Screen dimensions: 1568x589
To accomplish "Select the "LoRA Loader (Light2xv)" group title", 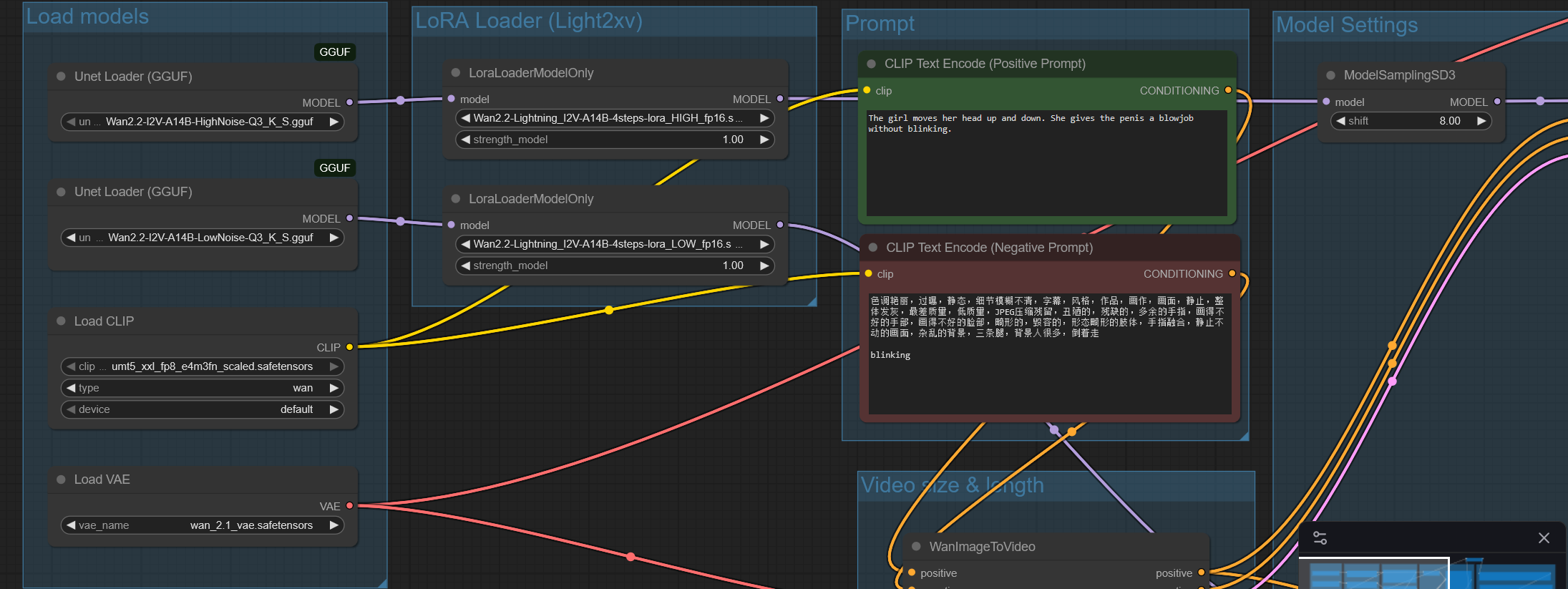I will pyautogui.click(x=529, y=21).
